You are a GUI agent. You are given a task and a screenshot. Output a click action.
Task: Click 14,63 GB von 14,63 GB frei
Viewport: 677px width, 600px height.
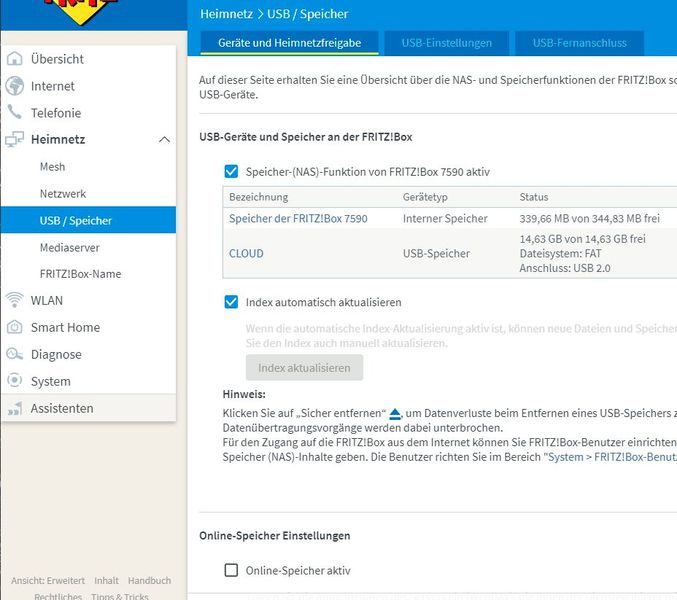582,239
